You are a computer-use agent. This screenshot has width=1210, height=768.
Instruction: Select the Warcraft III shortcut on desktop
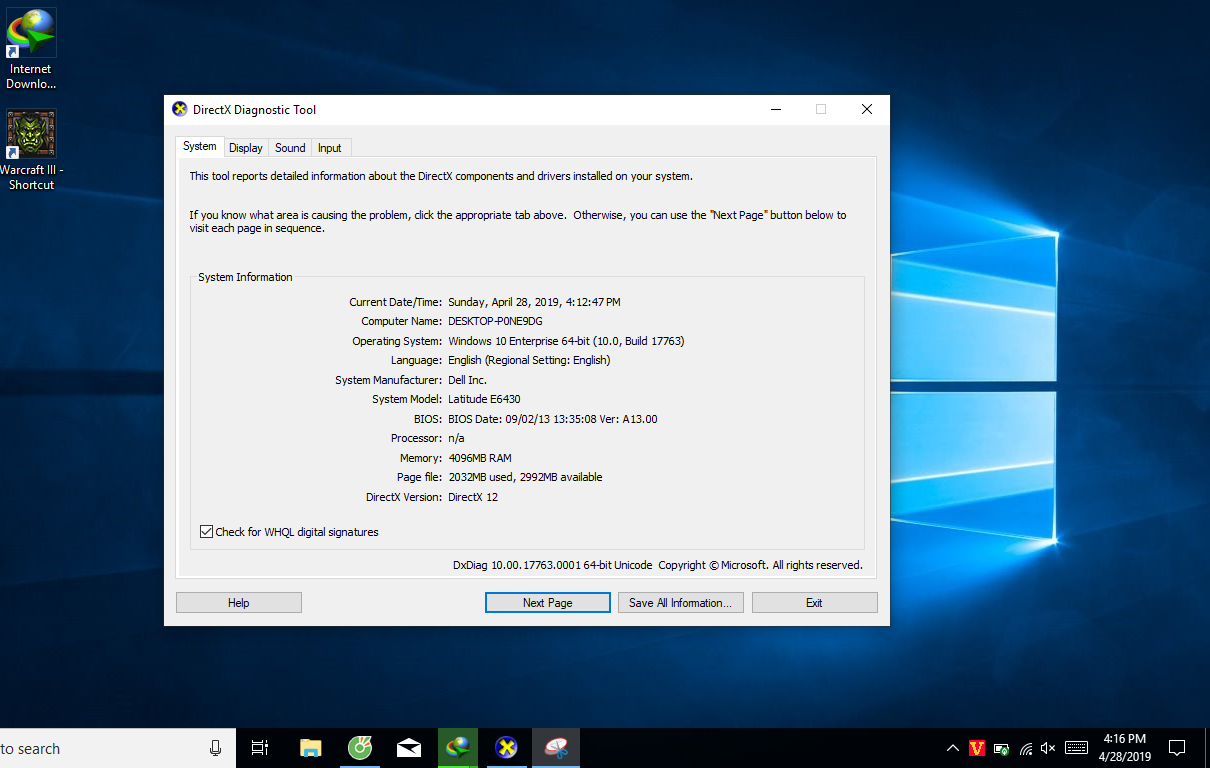point(31,150)
